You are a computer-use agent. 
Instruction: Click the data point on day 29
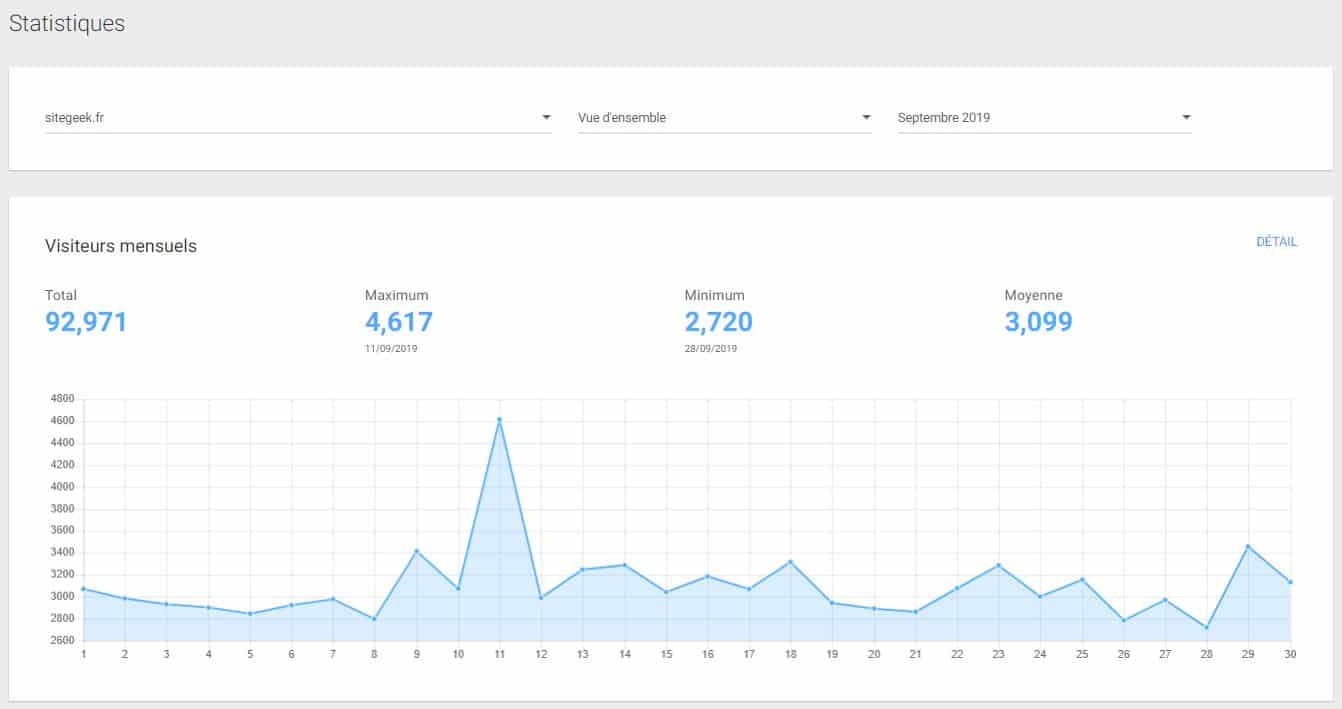(x=1249, y=546)
